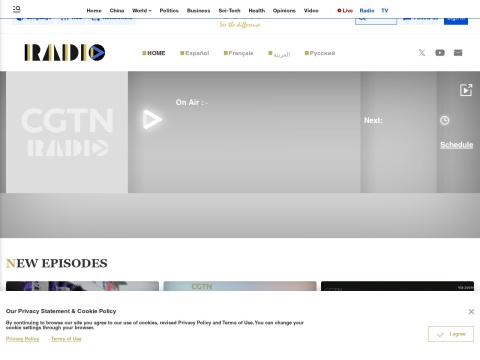Screen dimensions: 480x360
Task: Close the cookie policy banner
Action: coord(471,311)
